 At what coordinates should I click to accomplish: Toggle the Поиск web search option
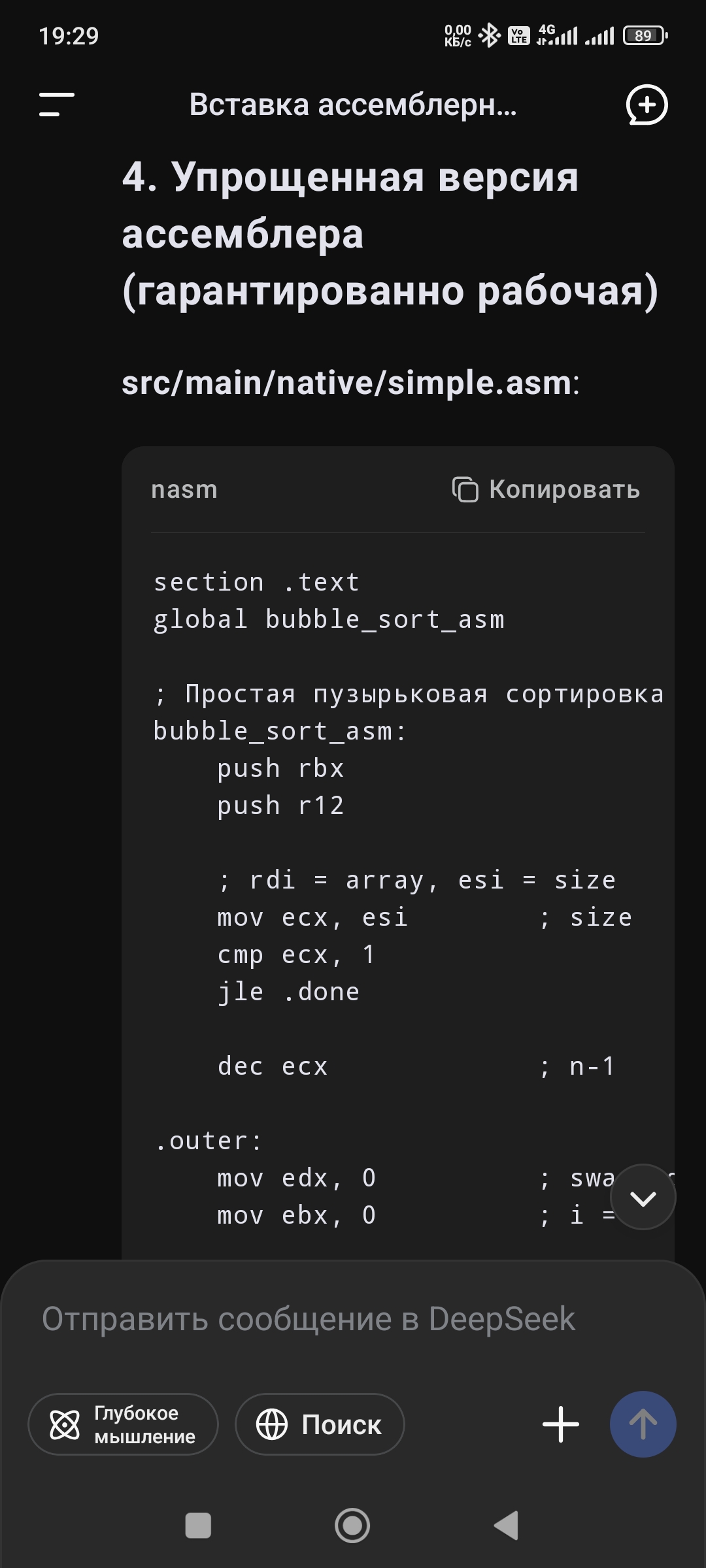point(320,1424)
